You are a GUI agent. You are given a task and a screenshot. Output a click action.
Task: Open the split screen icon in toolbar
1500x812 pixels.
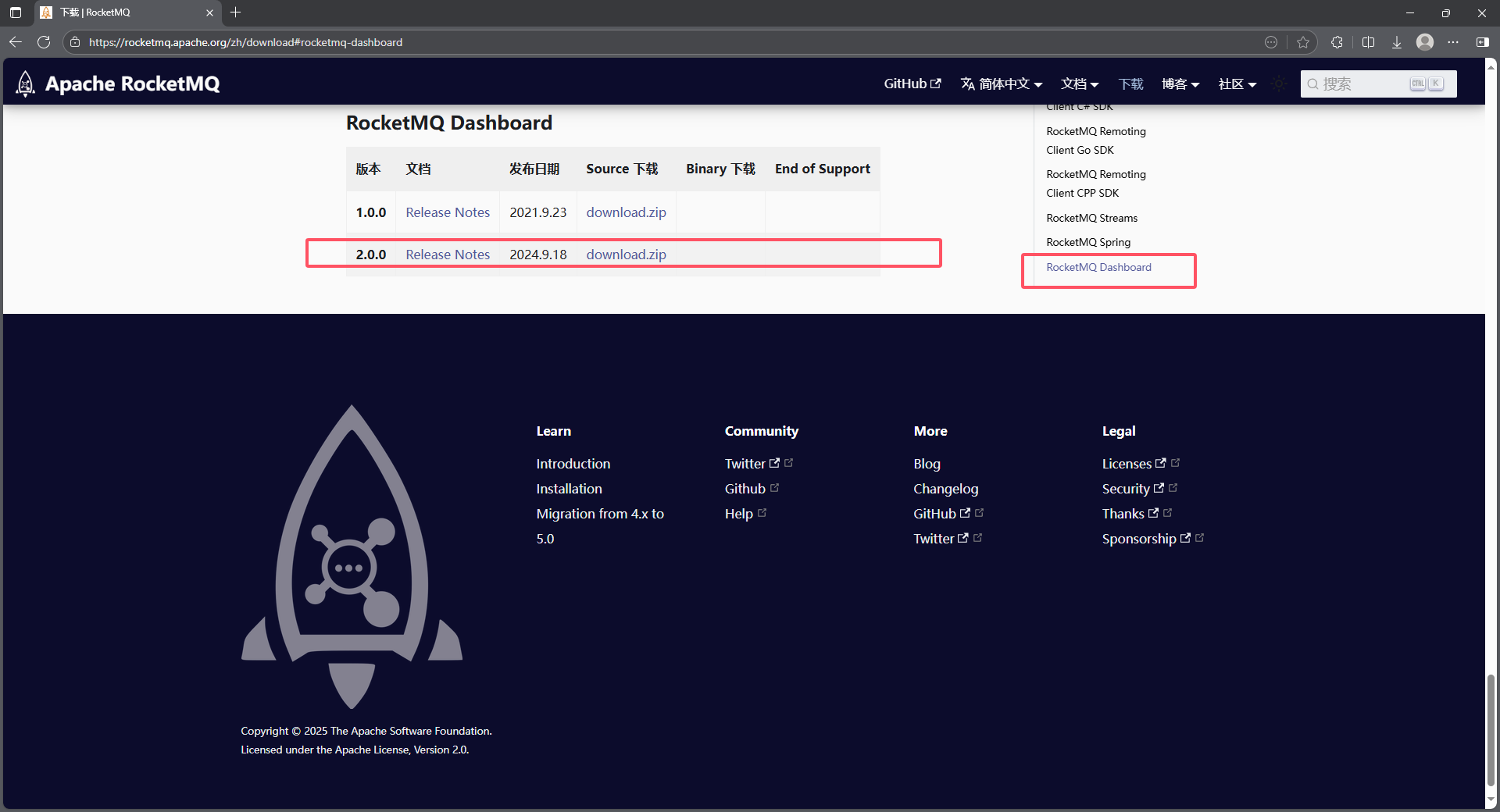(x=1368, y=42)
